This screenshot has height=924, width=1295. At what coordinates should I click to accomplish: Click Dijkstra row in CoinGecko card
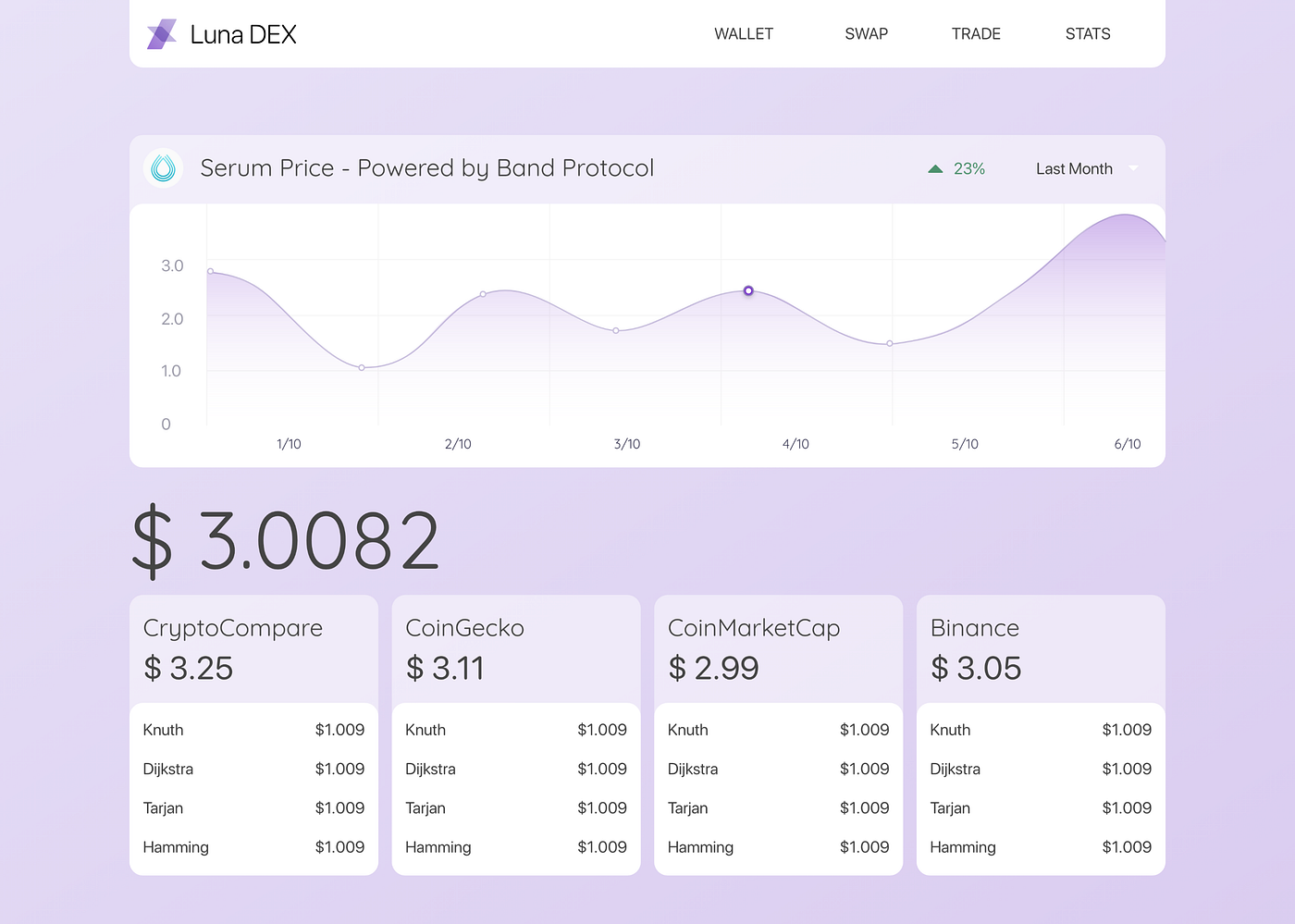click(x=516, y=769)
